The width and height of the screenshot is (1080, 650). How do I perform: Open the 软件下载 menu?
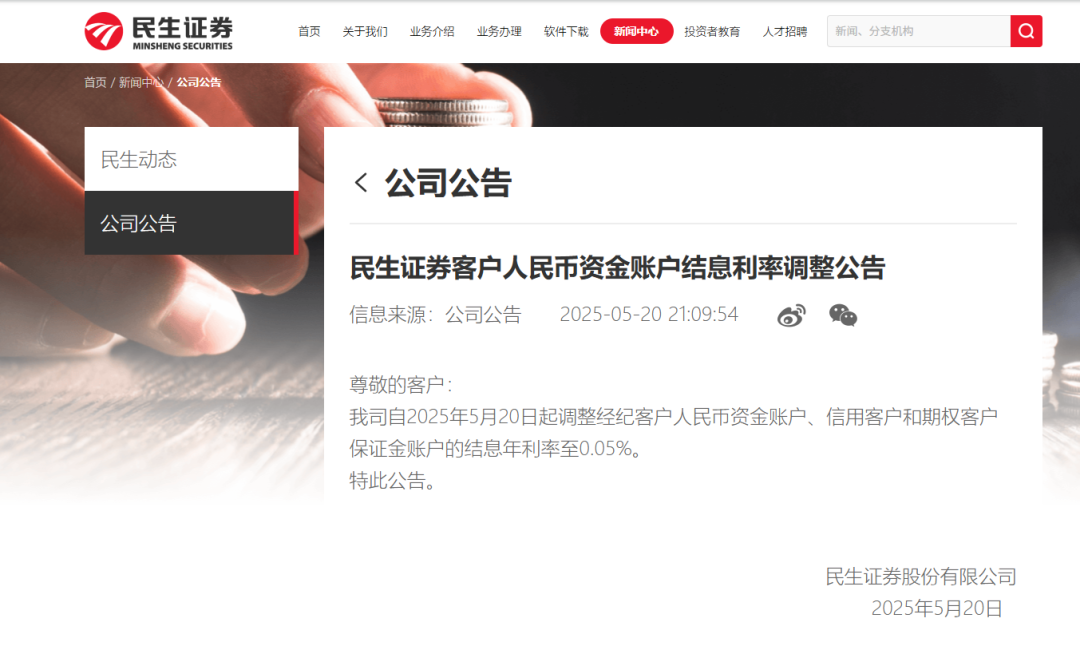click(x=566, y=32)
